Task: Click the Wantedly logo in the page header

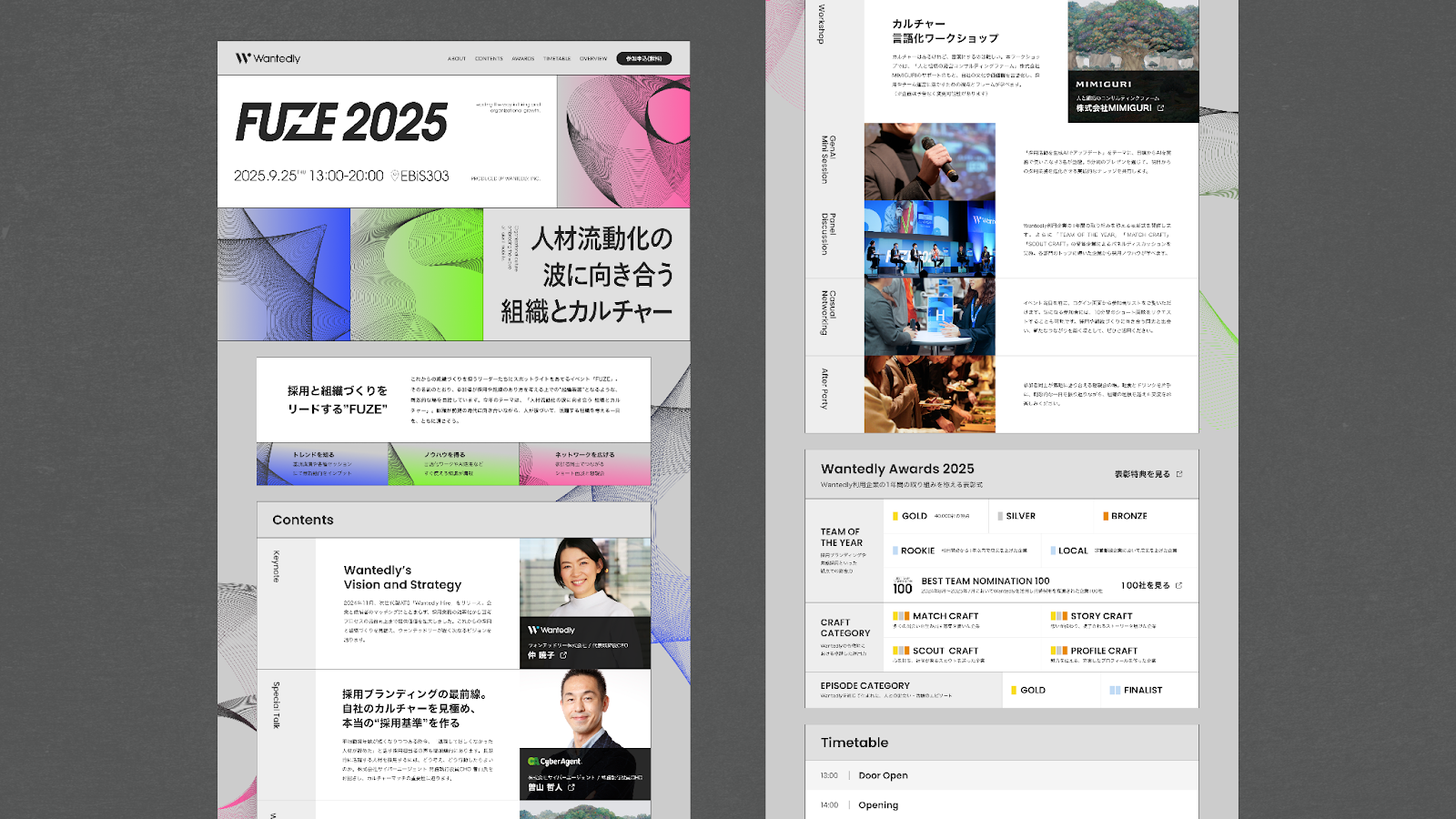Action: tap(268, 58)
